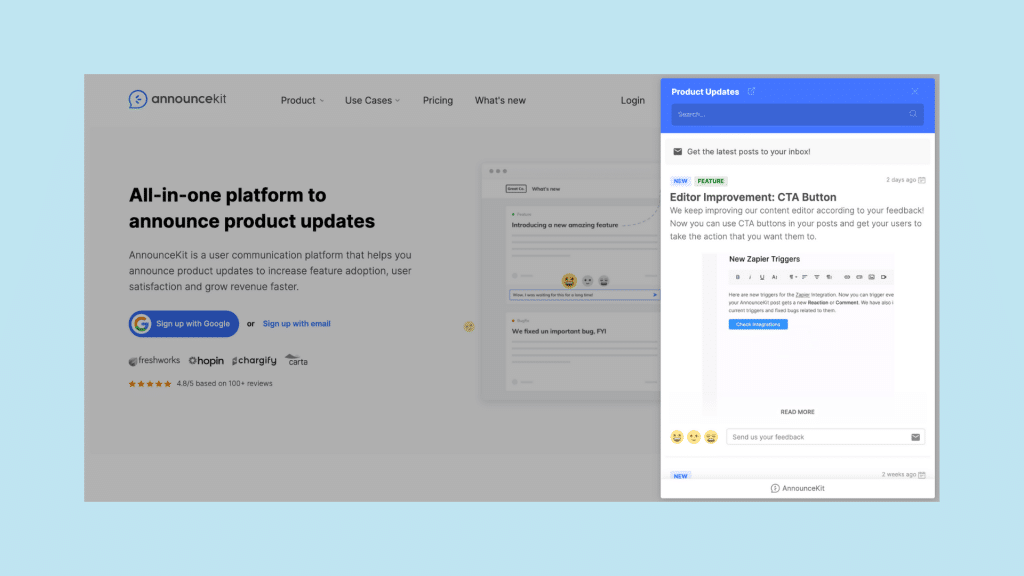Viewport: 1024px width, 576px height.
Task: Click the NEW tag on CTA Button post
Action: point(680,181)
